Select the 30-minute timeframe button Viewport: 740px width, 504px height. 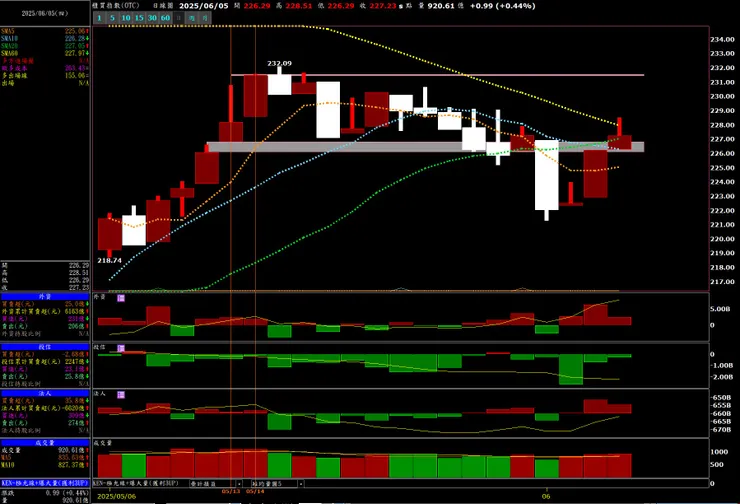coord(152,18)
